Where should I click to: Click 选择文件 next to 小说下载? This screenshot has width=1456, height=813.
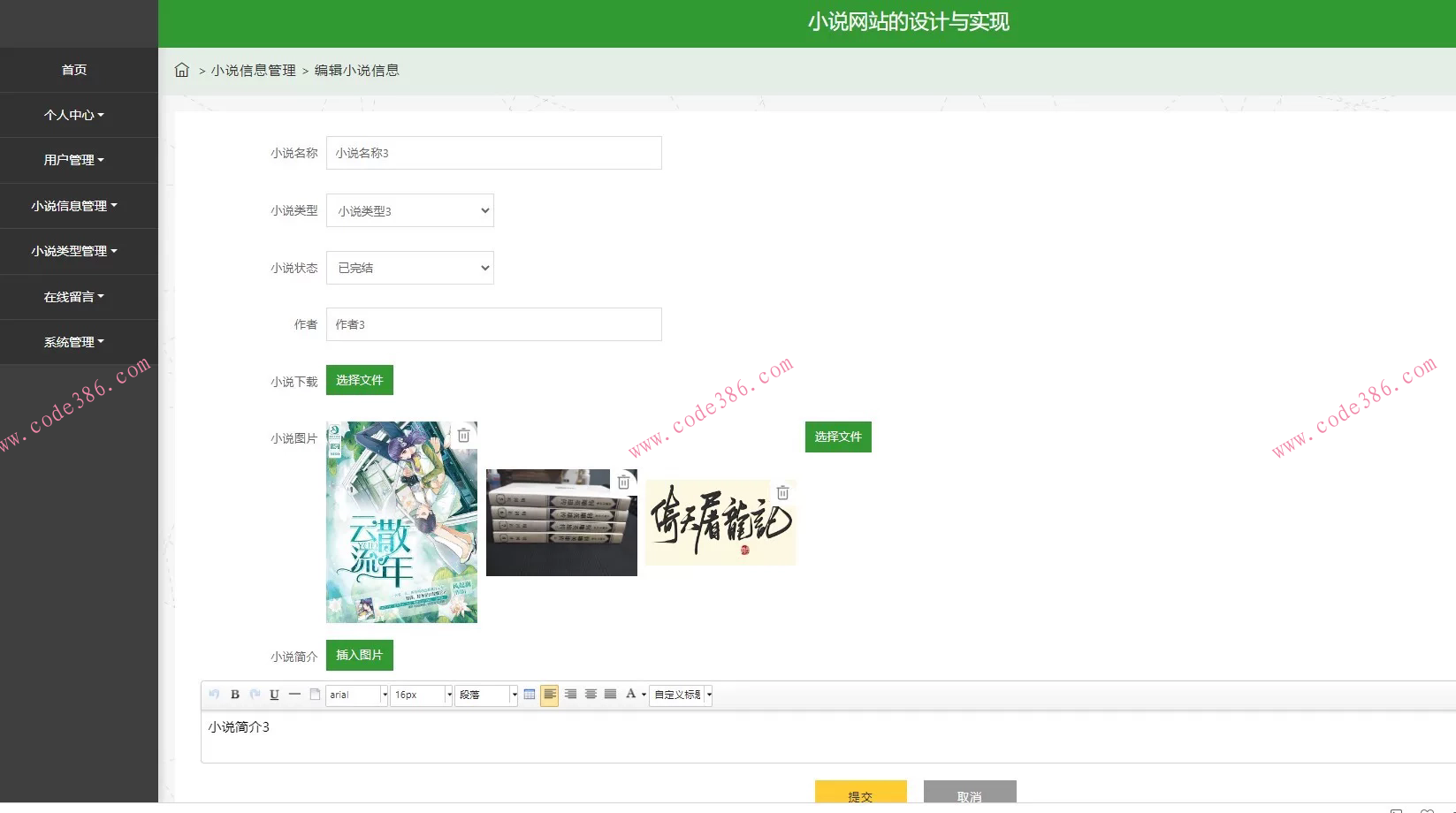click(x=359, y=380)
